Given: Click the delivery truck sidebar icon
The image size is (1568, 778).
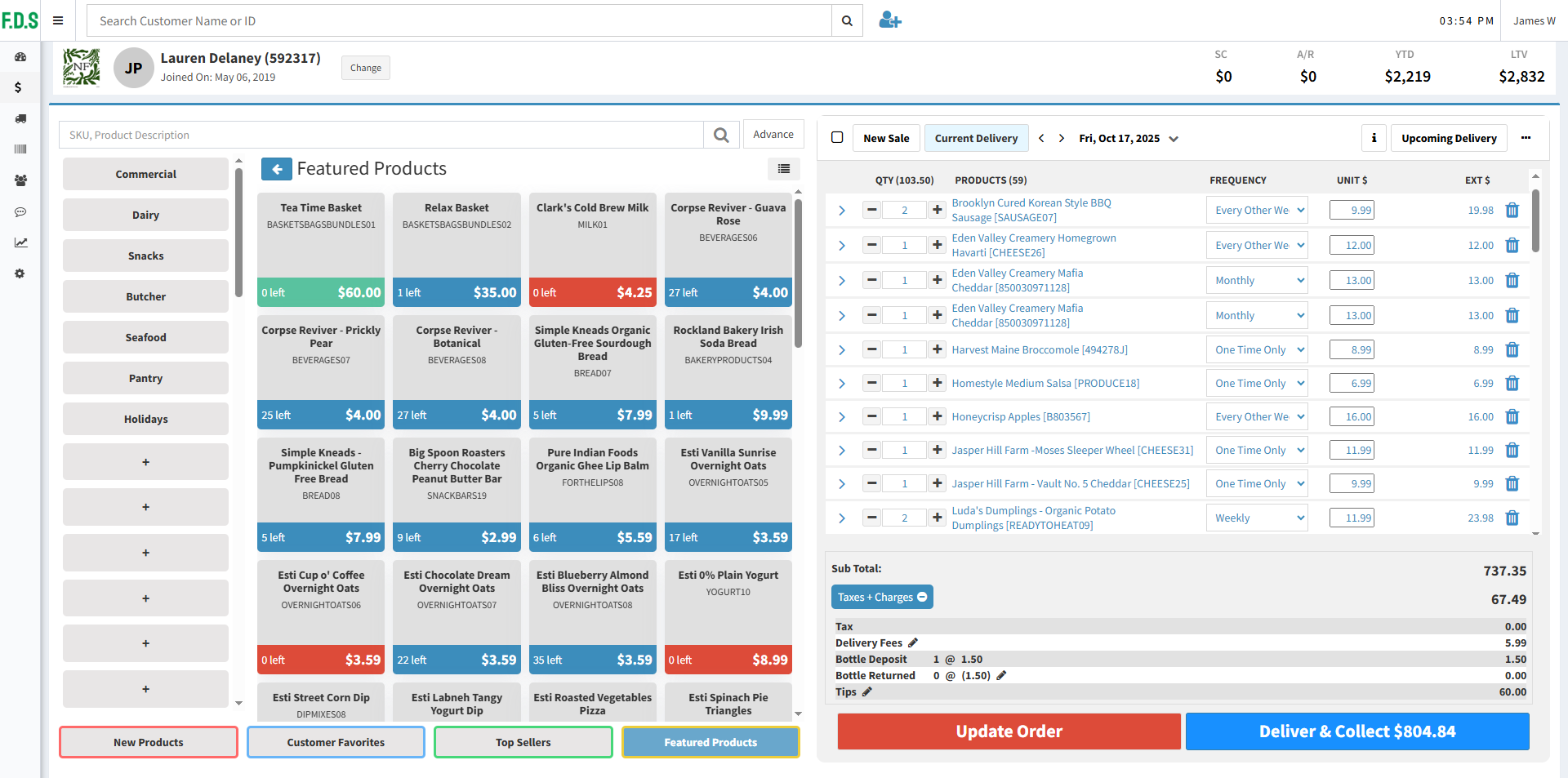Looking at the screenshot, I should pos(20,118).
